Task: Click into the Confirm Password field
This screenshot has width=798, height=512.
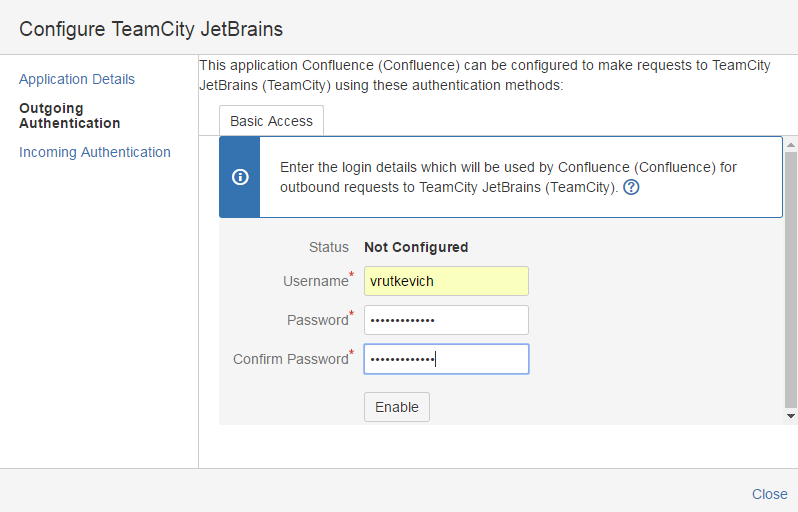Action: (446, 359)
